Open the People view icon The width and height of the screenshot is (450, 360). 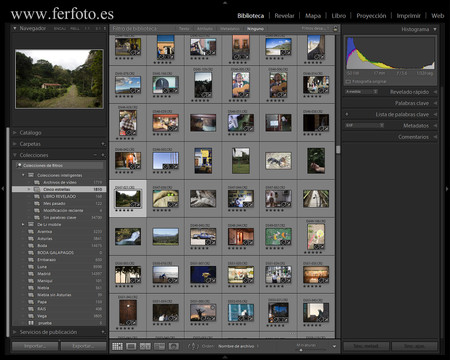[x=173, y=346]
